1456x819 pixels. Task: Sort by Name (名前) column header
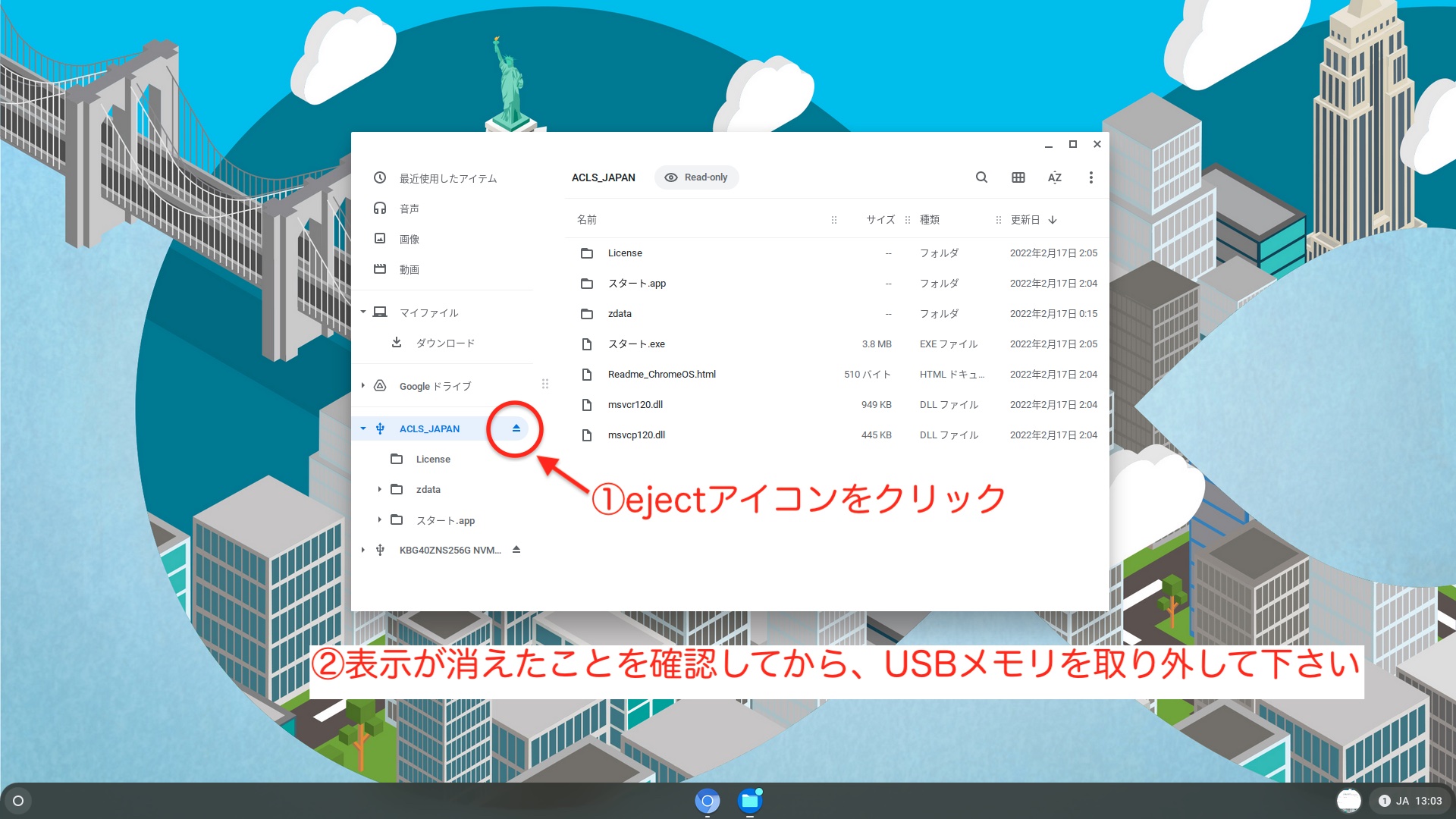pos(586,220)
